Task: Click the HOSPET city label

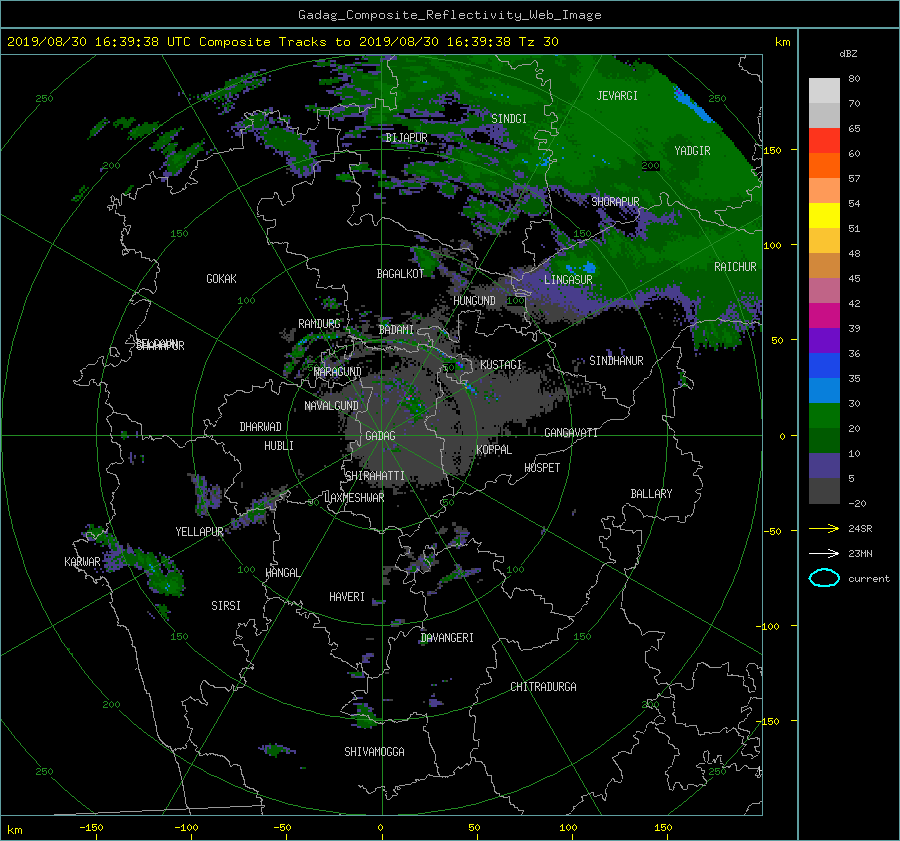Action: [x=542, y=468]
